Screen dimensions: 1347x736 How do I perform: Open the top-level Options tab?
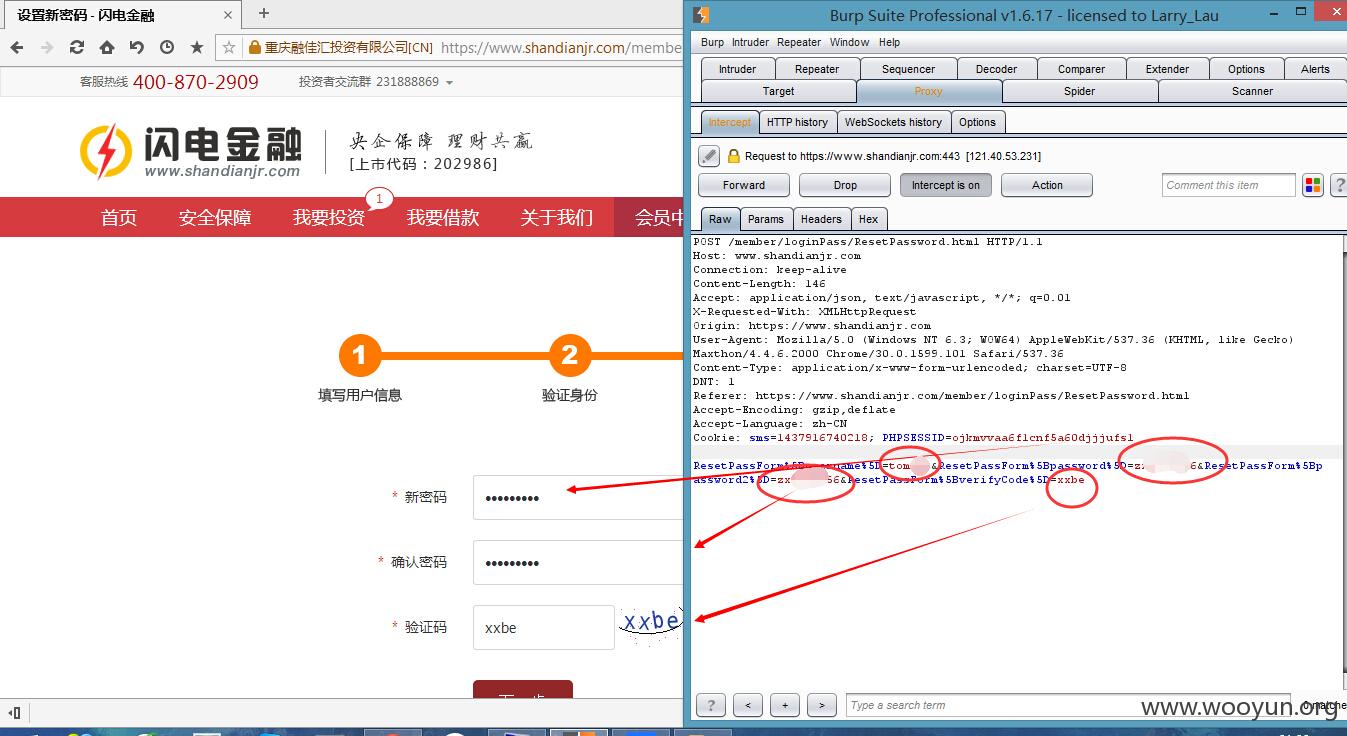click(1246, 69)
